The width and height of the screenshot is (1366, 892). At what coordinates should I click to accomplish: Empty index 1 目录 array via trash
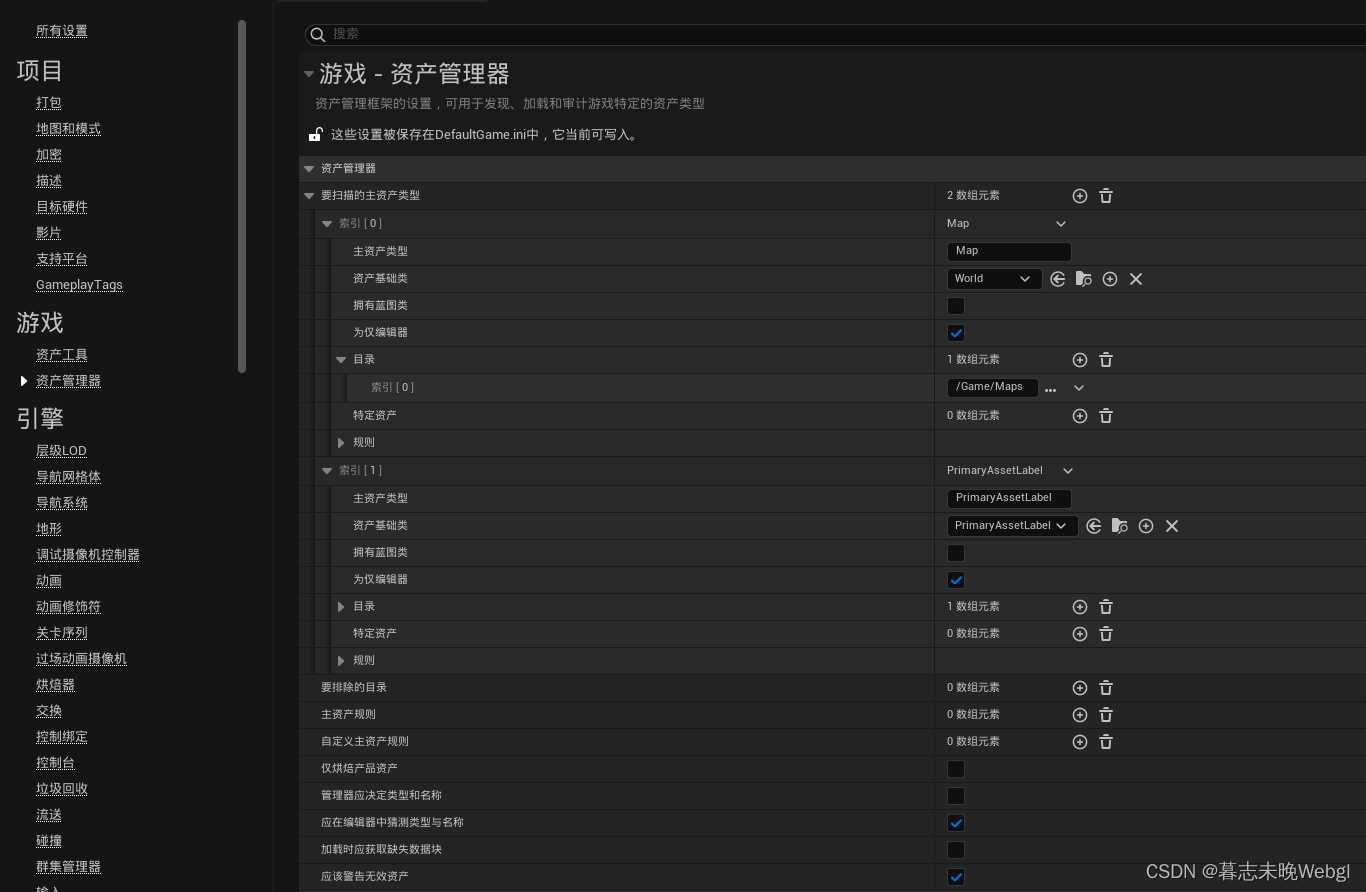pos(1106,607)
